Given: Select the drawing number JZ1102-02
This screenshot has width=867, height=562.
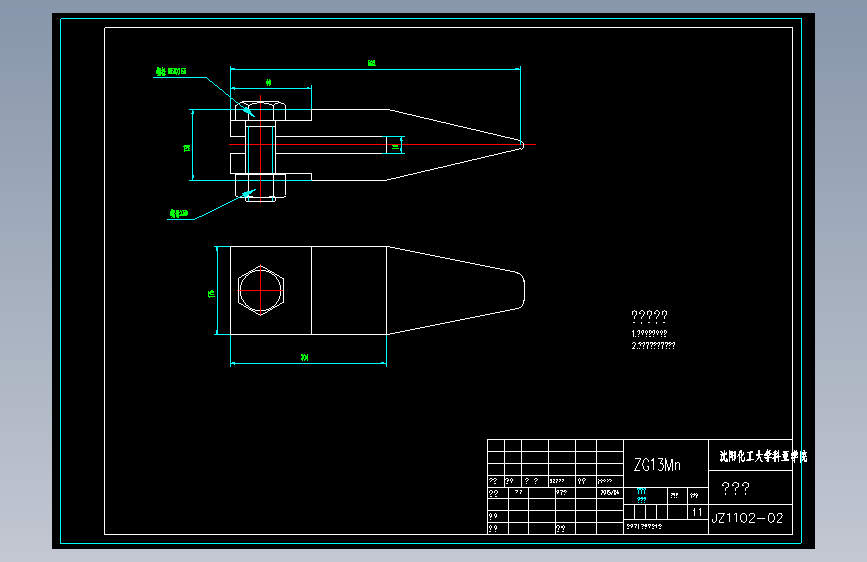Looking at the screenshot, I should (x=747, y=518).
